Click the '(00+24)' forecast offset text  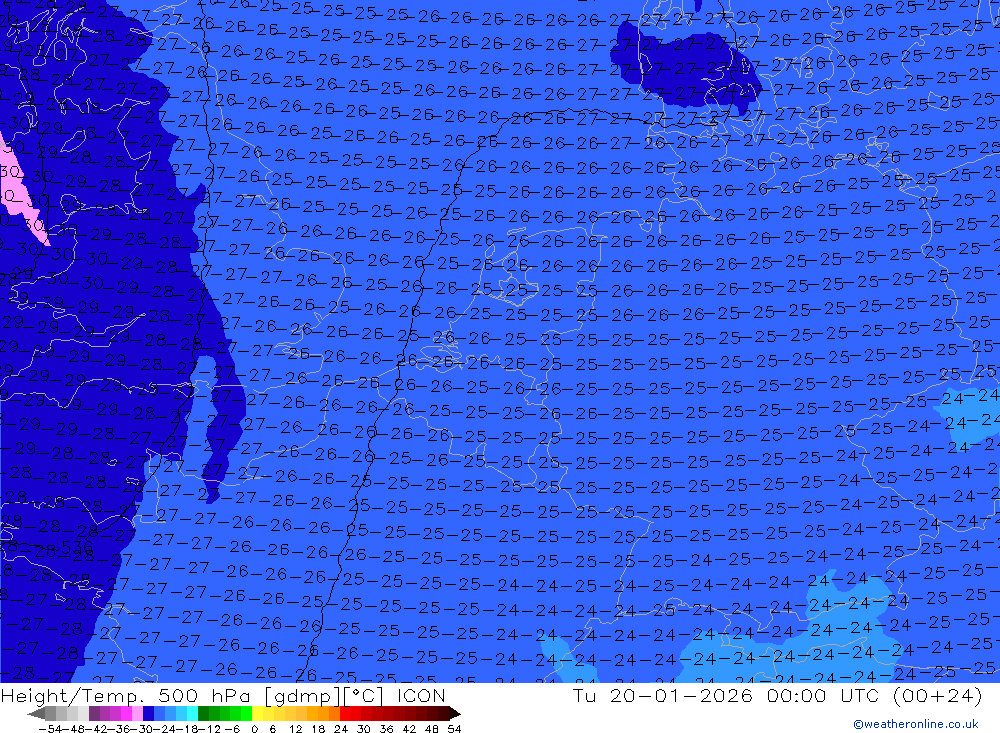click(938, 695)
